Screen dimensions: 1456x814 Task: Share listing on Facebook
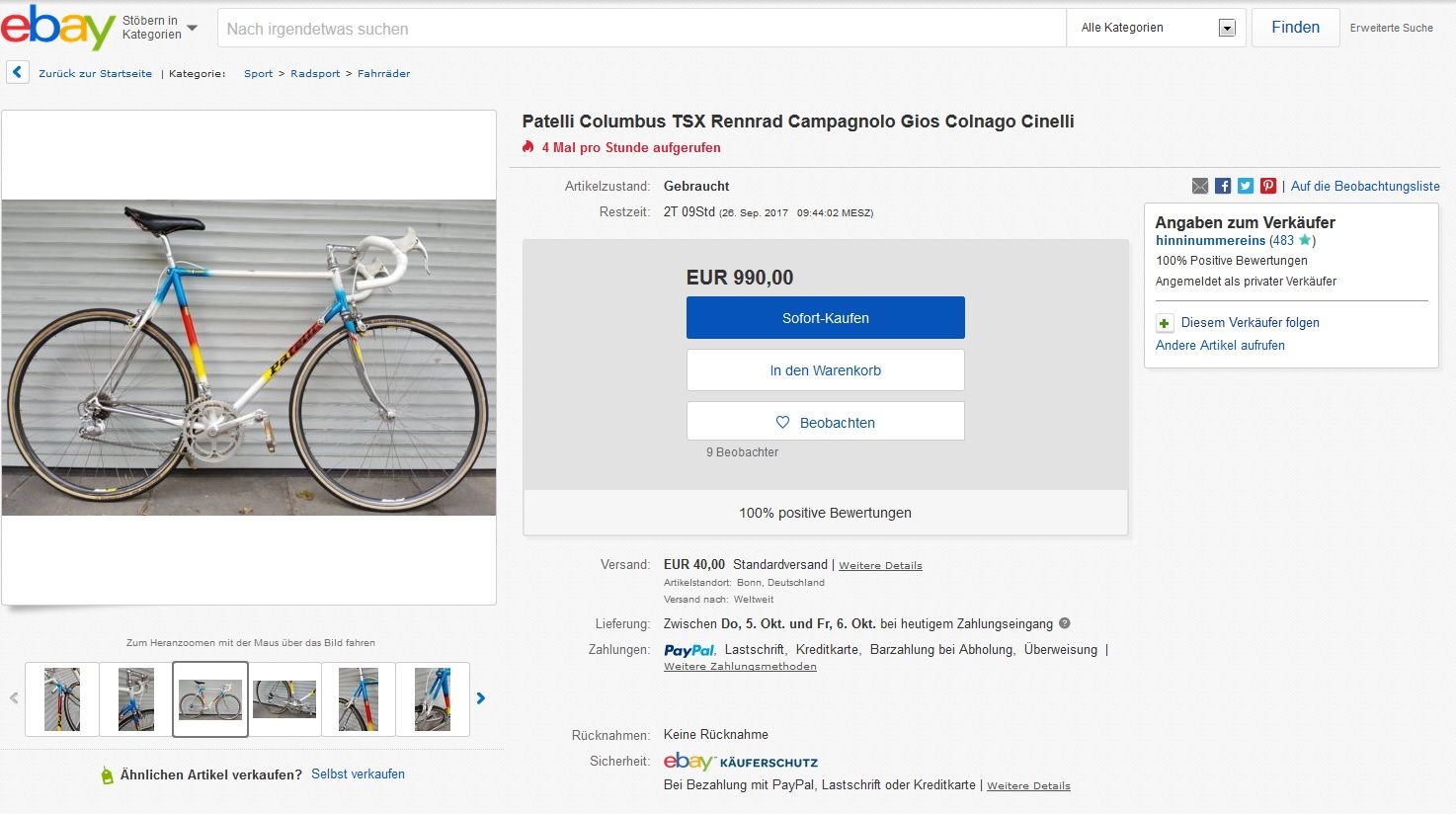click(1223, 186)
